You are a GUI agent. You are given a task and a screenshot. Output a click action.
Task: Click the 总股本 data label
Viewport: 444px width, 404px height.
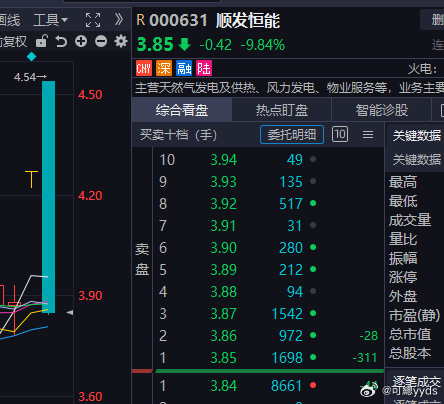pos(410,353)
